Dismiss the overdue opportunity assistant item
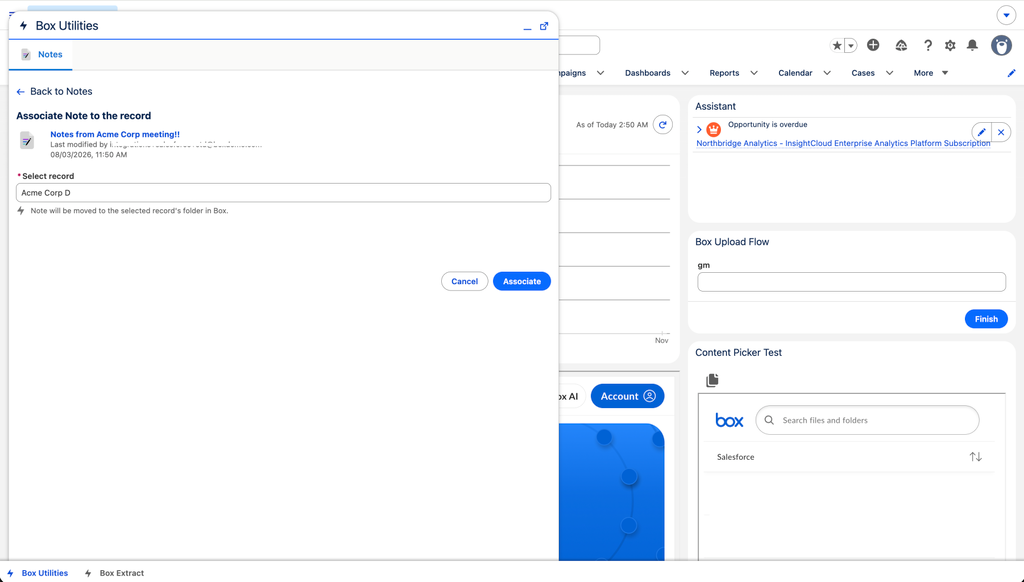1024x582 pixels. 1001,132
